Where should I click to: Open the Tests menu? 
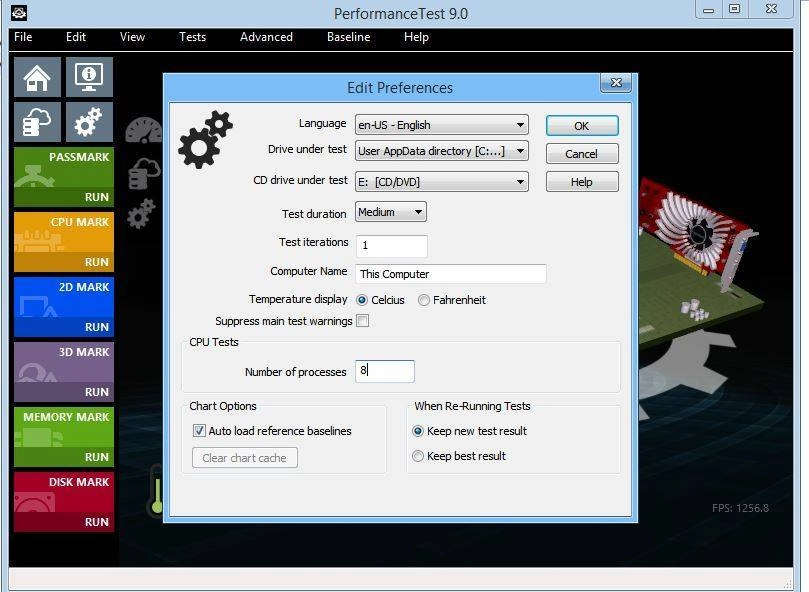click(x=192, y=37)
